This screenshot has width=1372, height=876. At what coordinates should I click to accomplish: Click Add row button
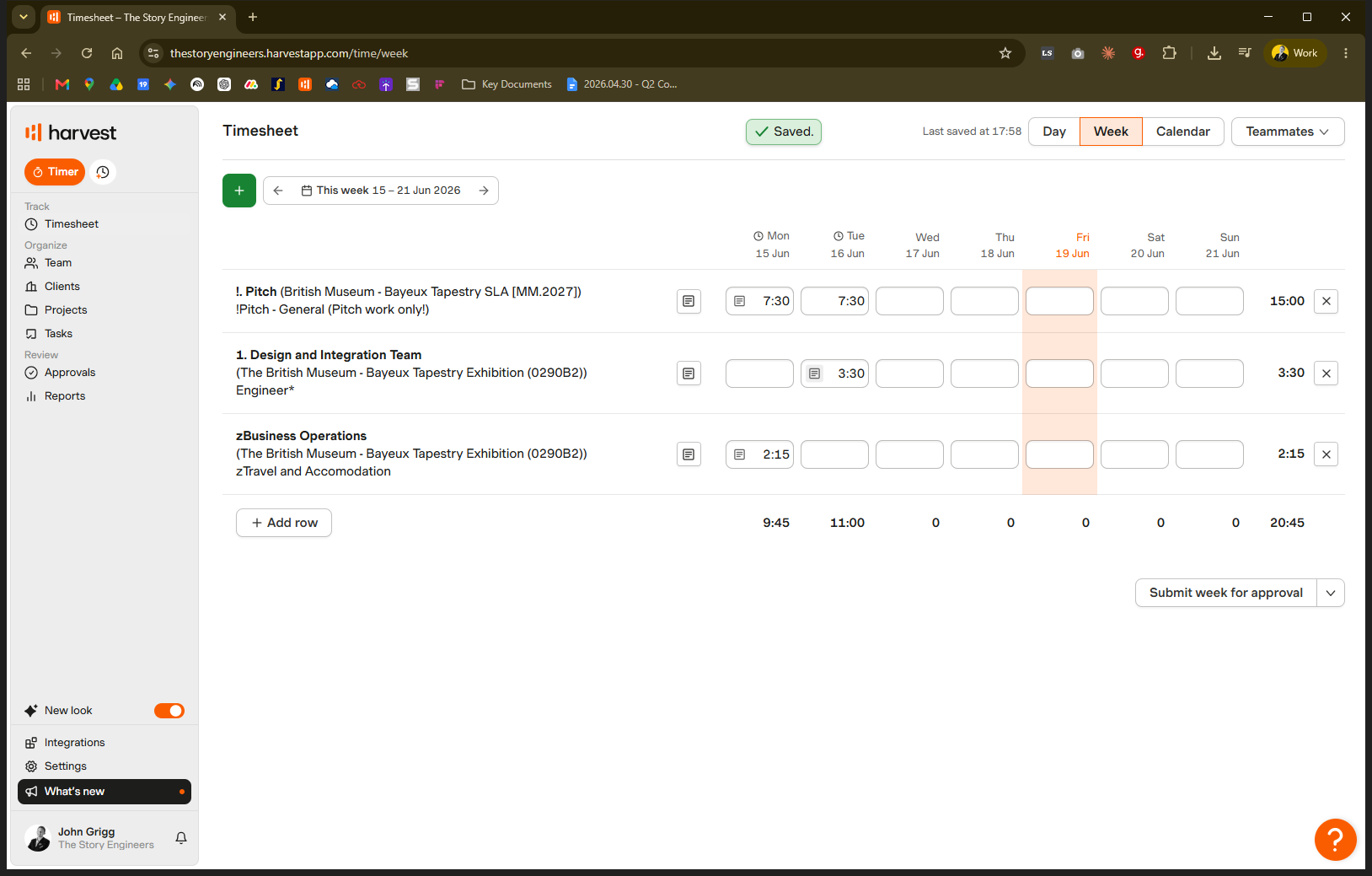pos(284,523)
